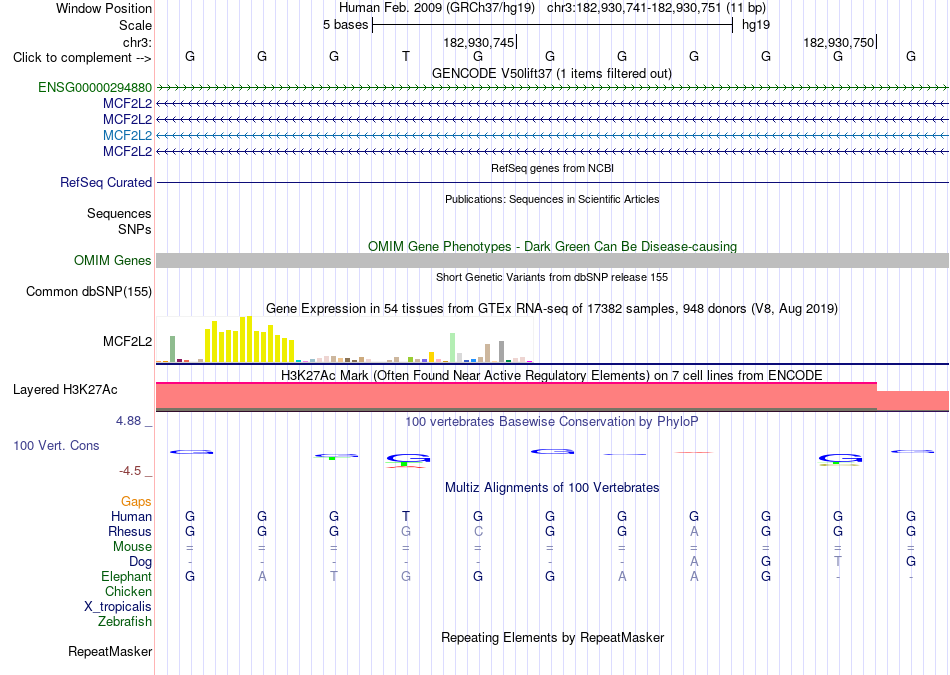Screen dimensions: 950x675
Task: Click the '5 bases' scale label
Action: click(x=345, y=25)
